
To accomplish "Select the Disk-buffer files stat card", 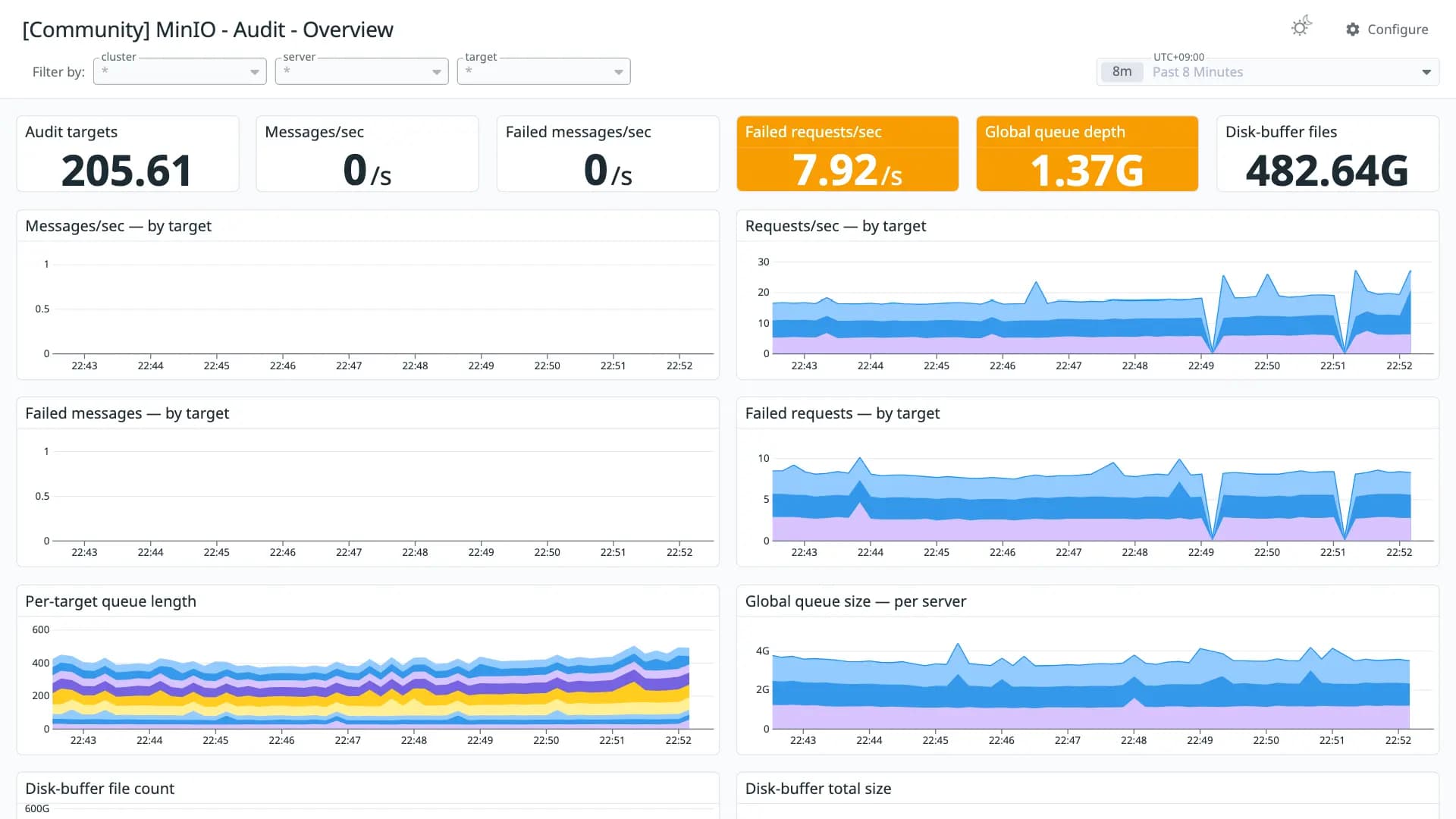I will 1327,154.
